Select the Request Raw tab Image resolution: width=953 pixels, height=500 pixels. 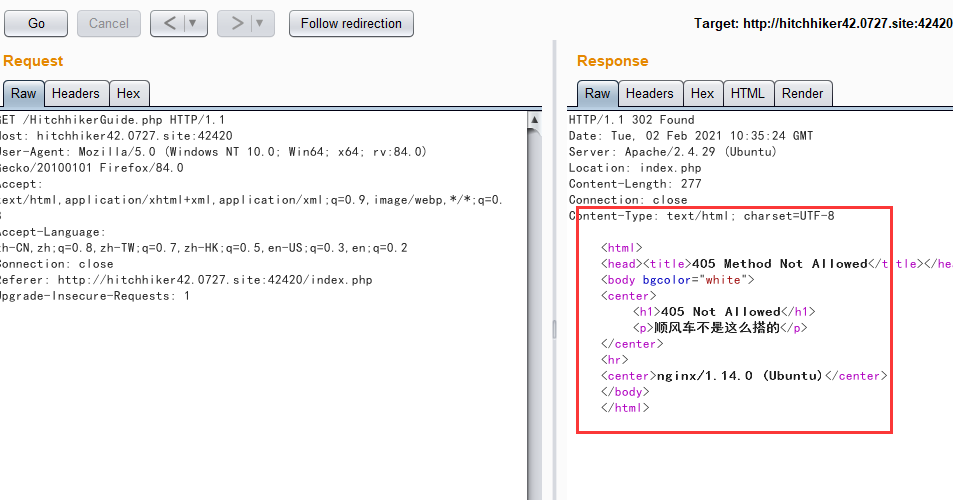tap(23, 94)
